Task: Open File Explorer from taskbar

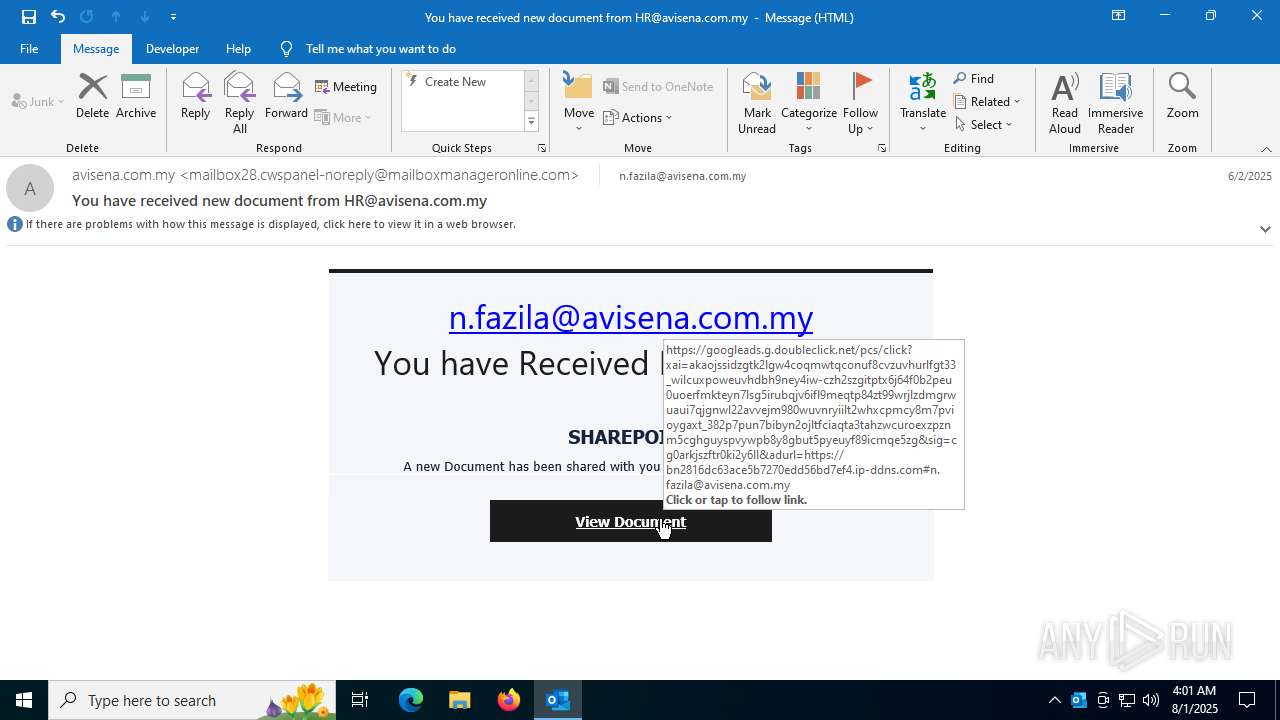Action: click(x=459, y=700)
